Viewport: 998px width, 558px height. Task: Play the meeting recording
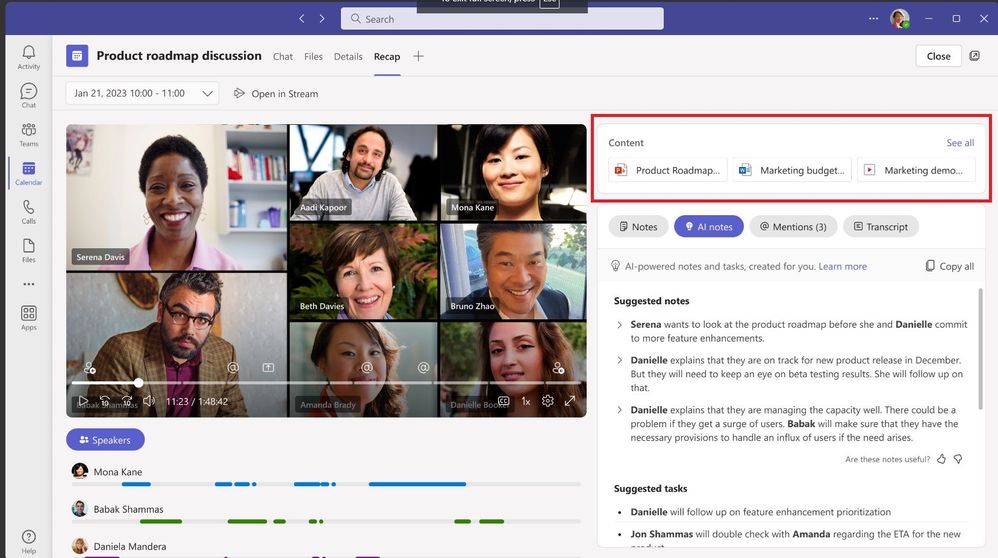(x=83, y=401)
